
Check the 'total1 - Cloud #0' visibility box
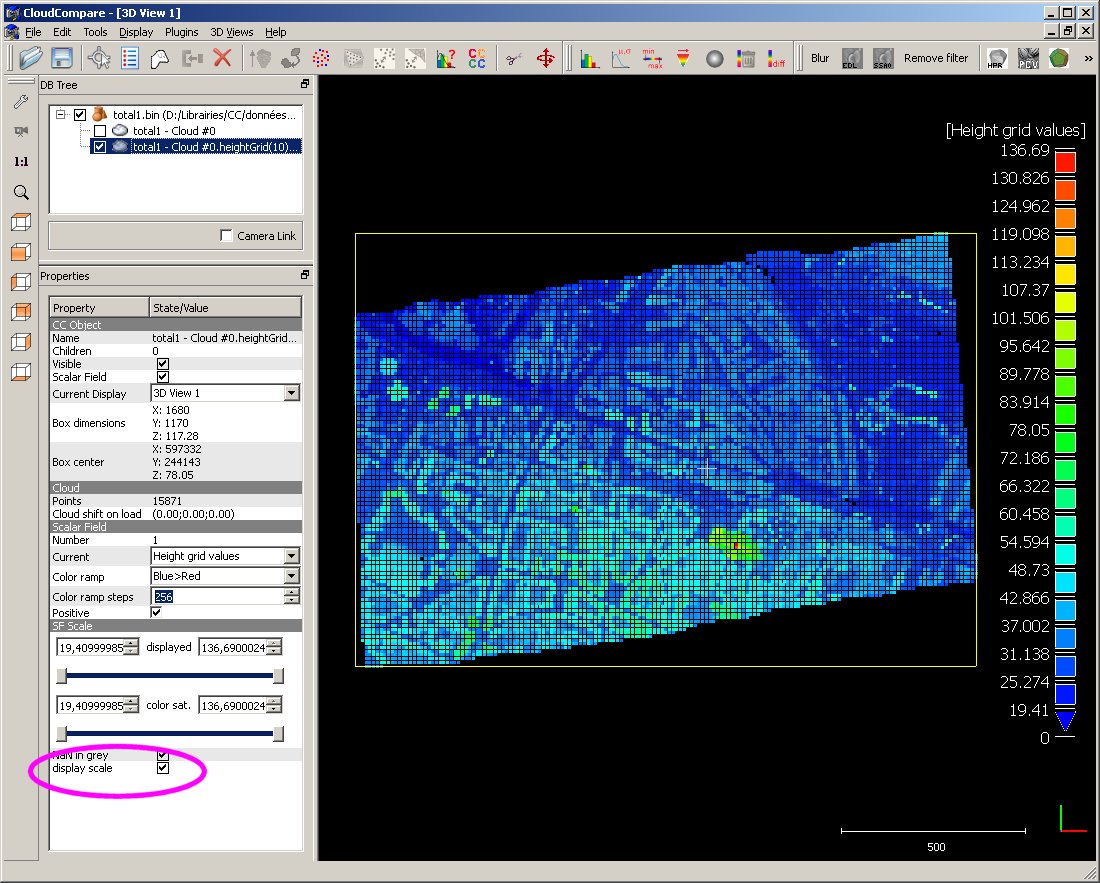point(99,131)
